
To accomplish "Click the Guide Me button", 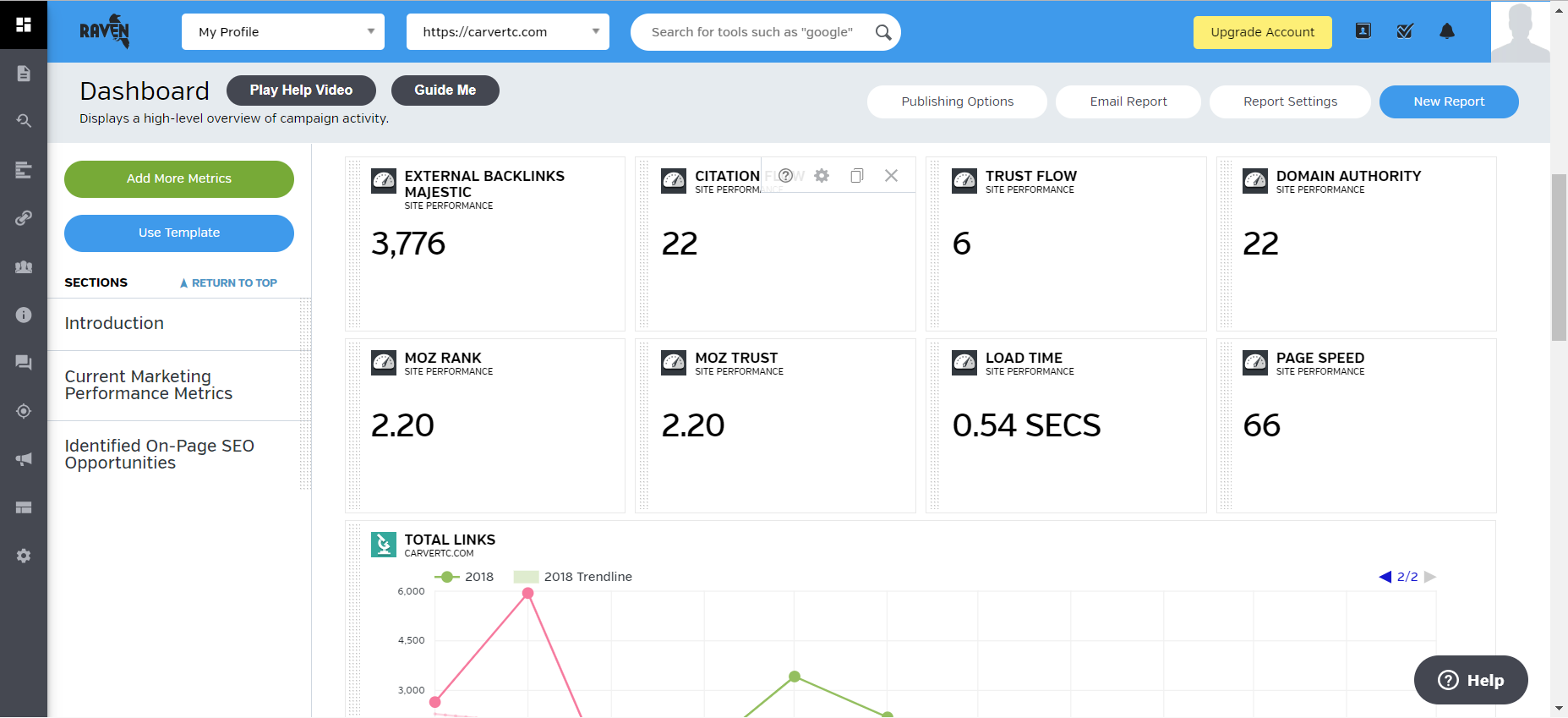I will pyautogui.click(x=445, y=90).
